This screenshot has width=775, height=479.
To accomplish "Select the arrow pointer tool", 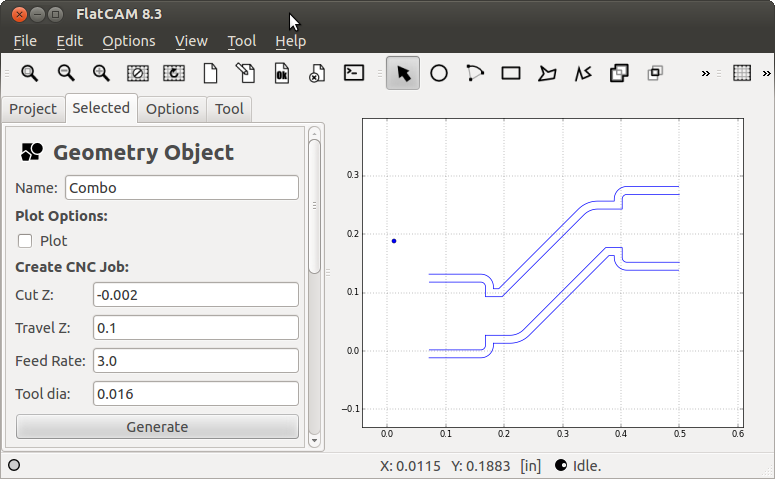I will coord(403,73).
